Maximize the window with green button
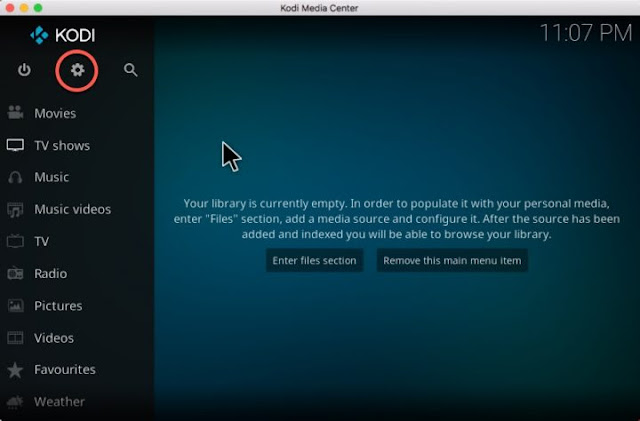 click(38, 8)
